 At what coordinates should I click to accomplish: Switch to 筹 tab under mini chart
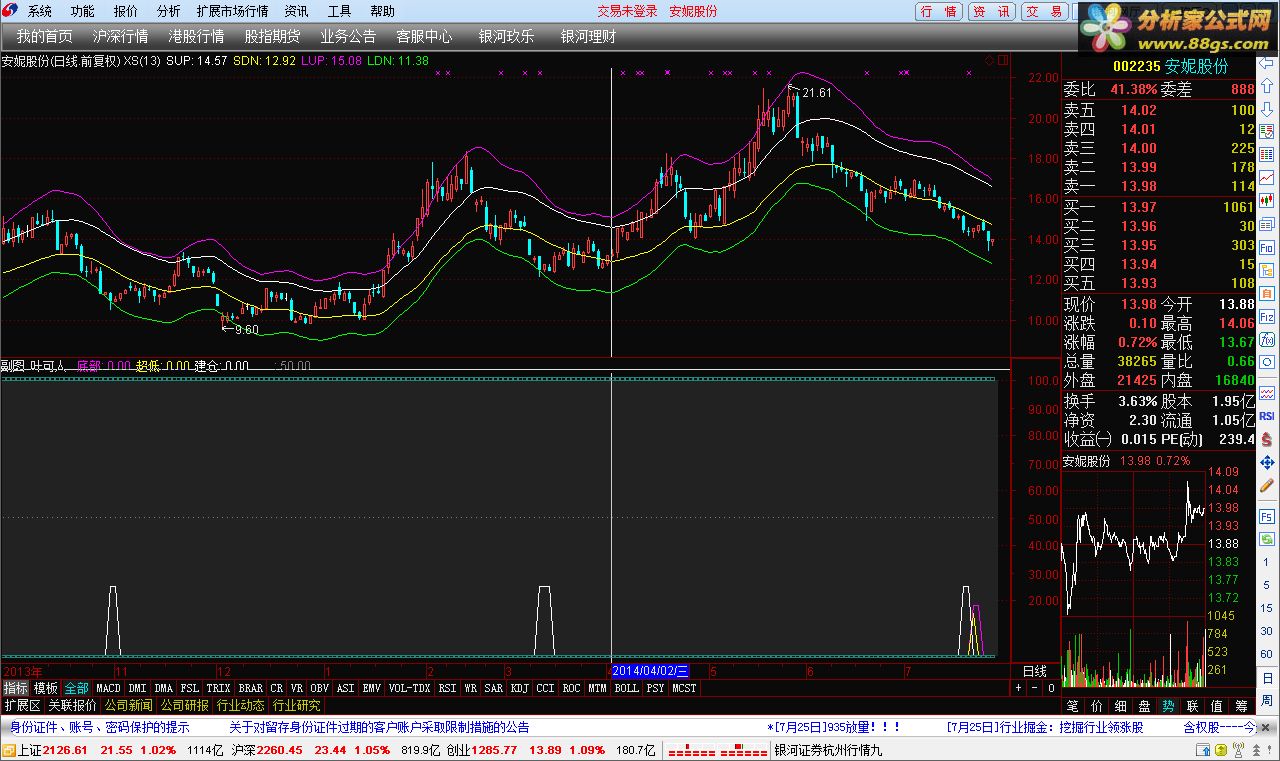tap(1241, 706)
